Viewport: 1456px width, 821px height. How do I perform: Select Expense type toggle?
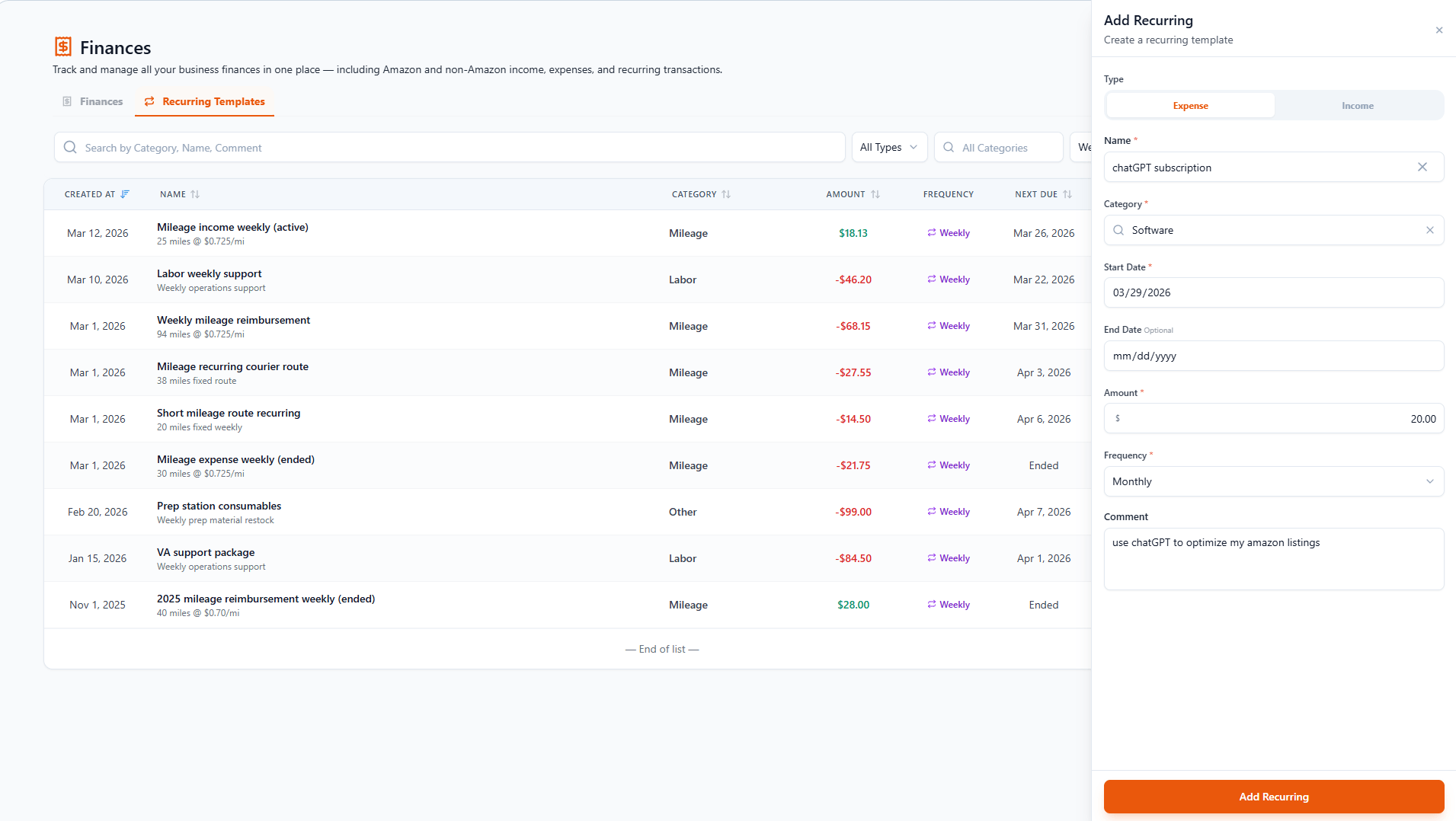point(1190,106)
